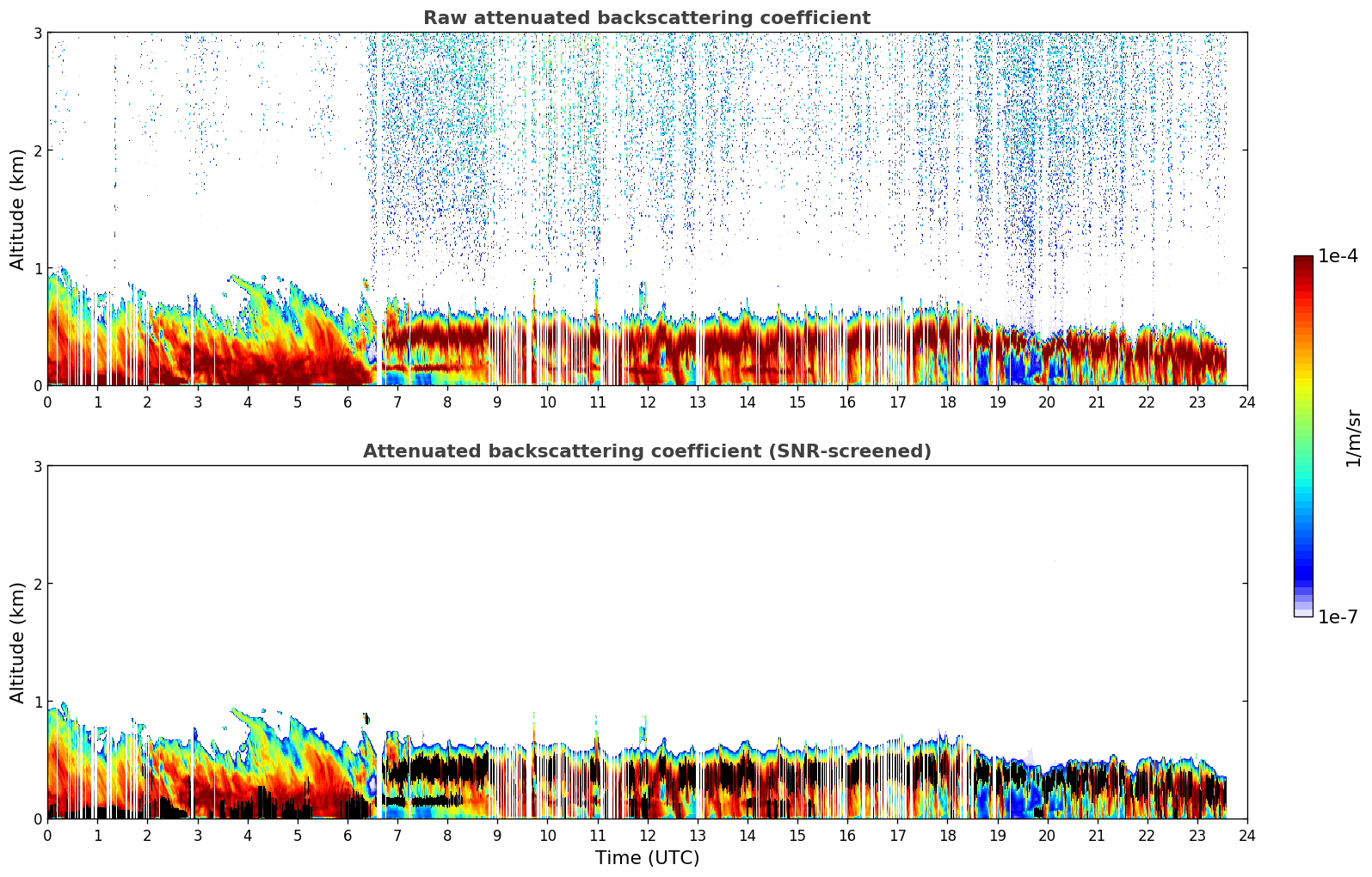The height and width of the screenshot is (877, 1372).
Task: Click time tick "11" under the SNR-screened plot
Action: [597, 835]
